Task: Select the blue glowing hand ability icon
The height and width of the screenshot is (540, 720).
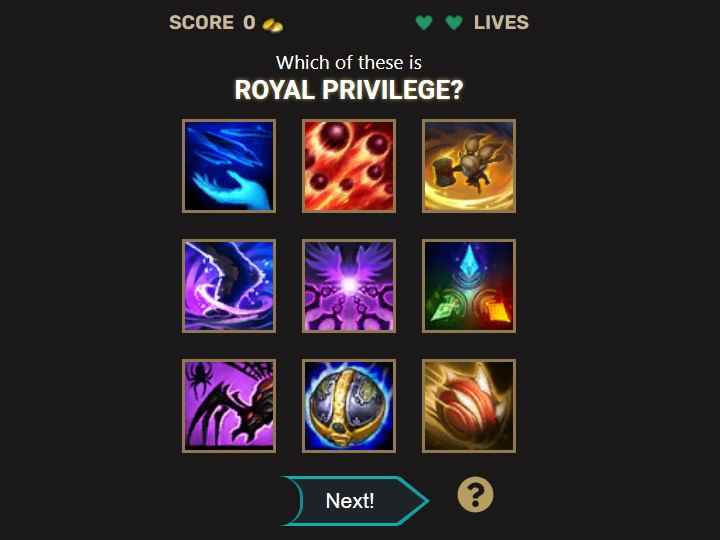Action: [x=229, y=166]
